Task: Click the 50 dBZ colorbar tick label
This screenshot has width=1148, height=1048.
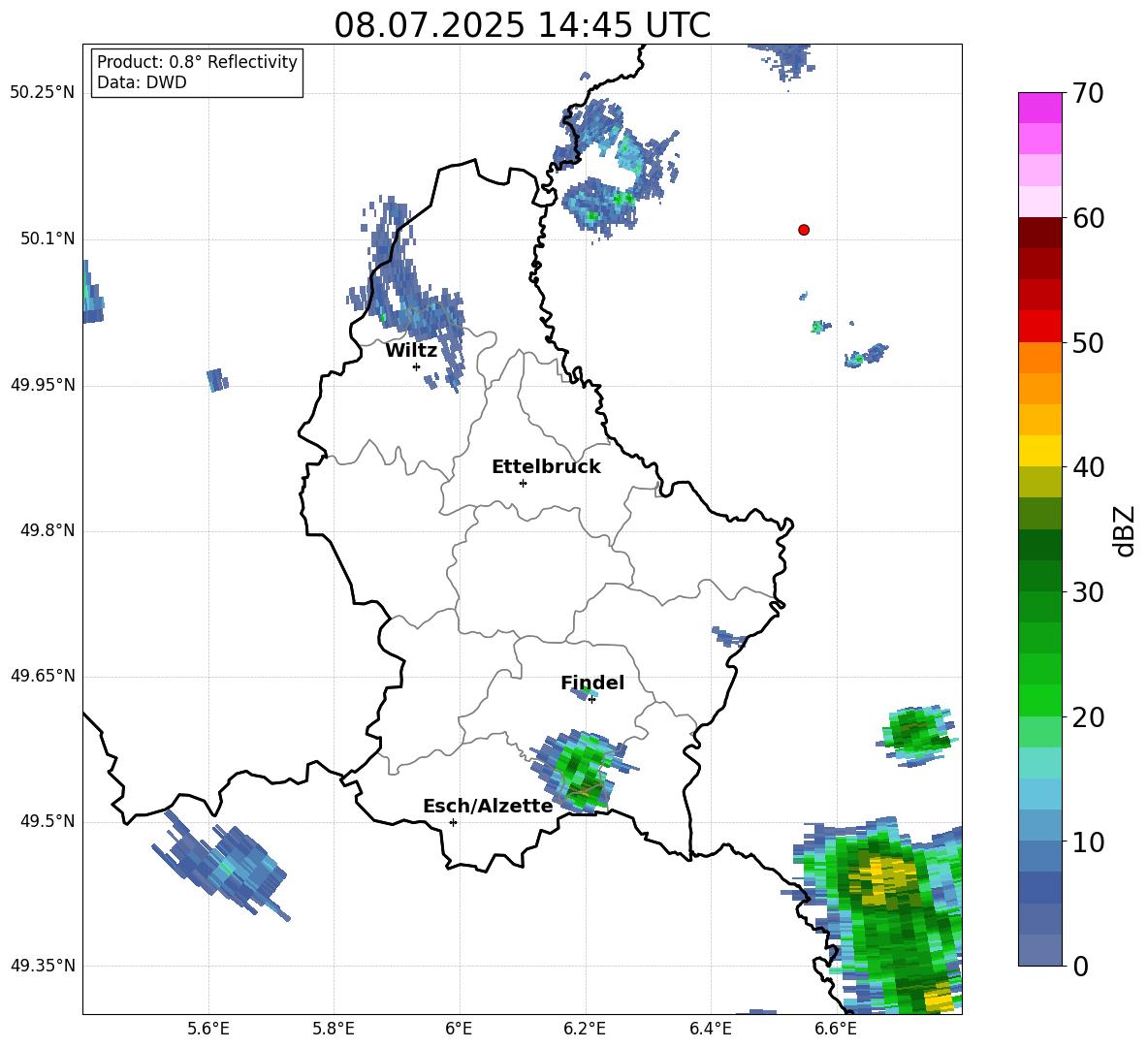Action: pos(1088,342)
